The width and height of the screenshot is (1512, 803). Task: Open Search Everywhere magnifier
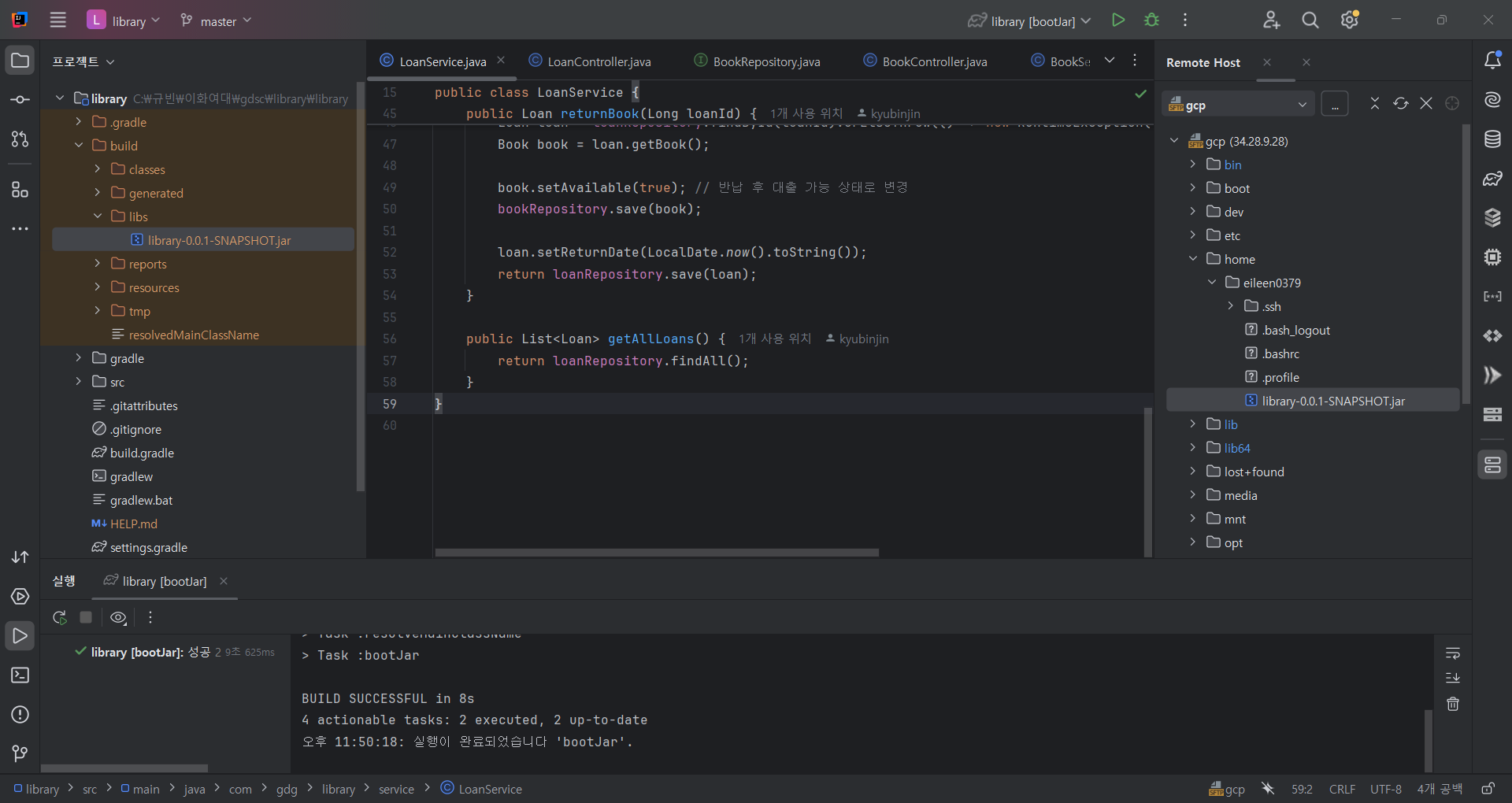(1310, 20)
